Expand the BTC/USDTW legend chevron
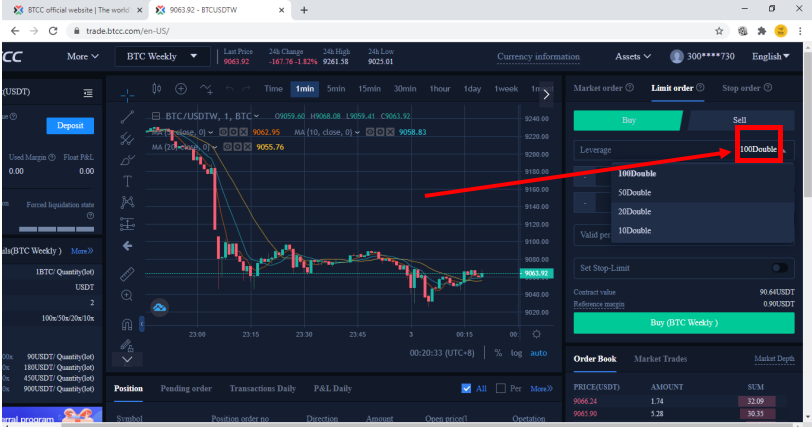 pyautogui.click(x=256, y=116)
